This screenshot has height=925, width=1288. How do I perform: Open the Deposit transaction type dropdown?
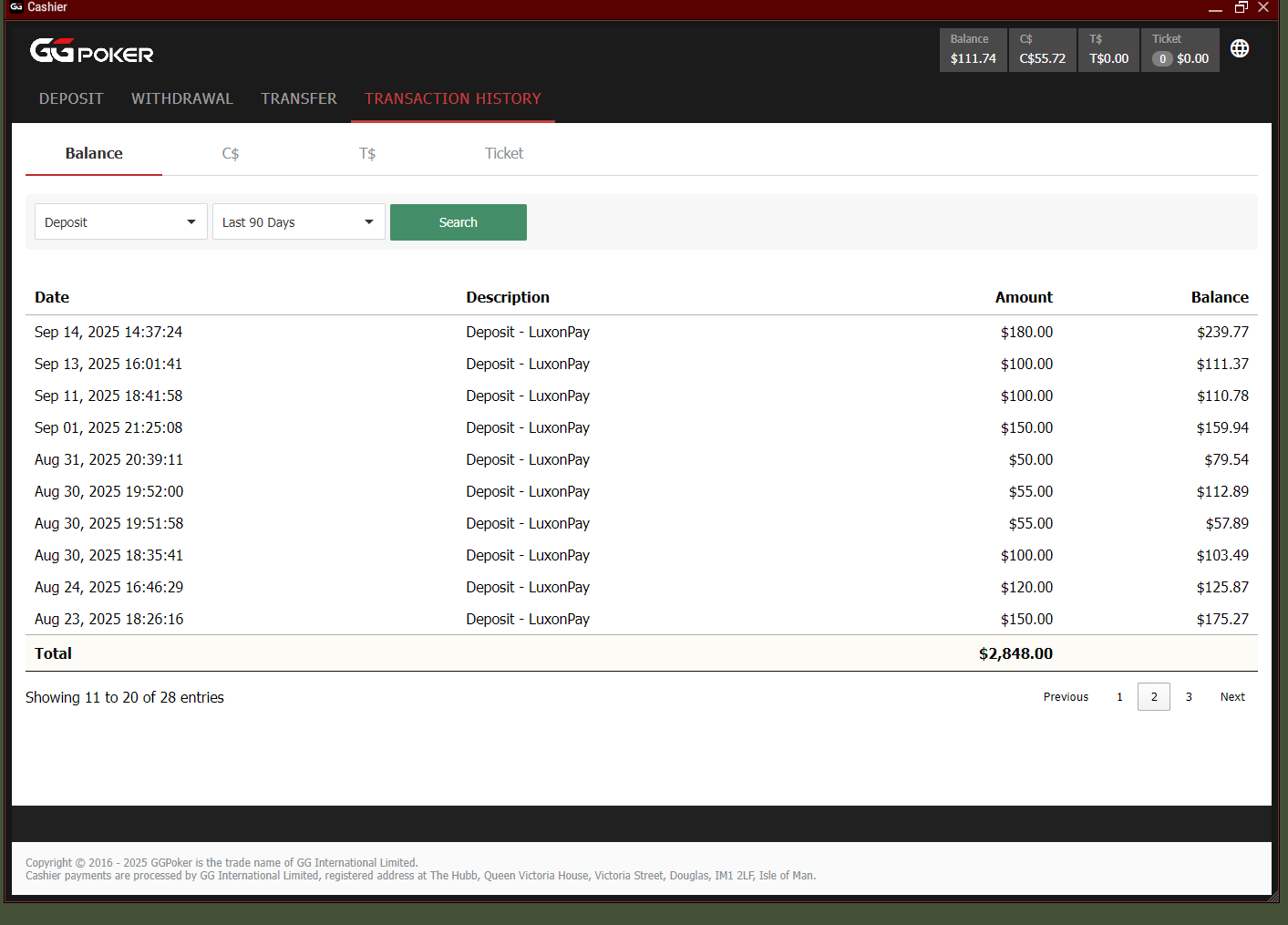[121, 222]
